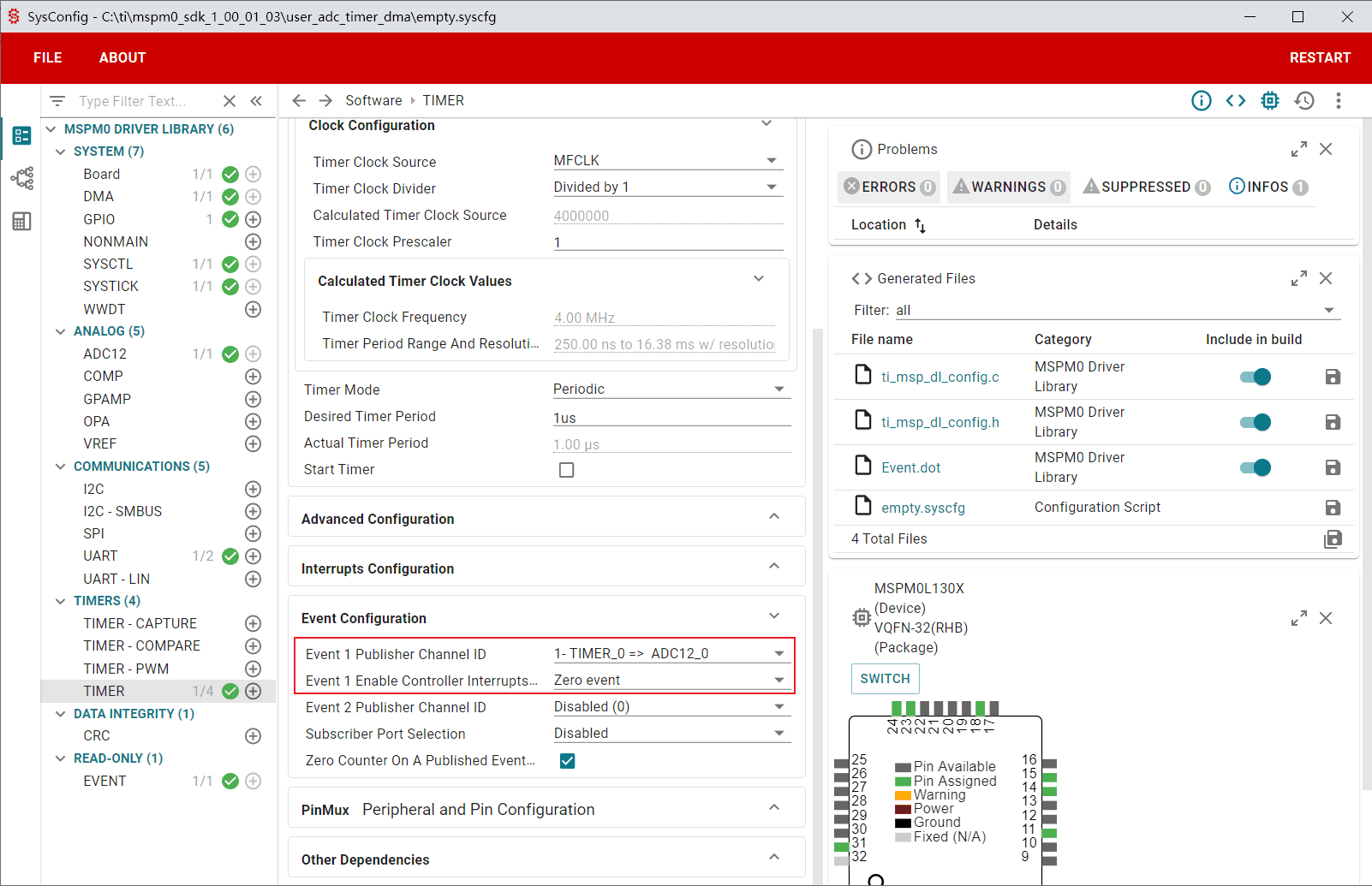The image size is (1372, 886).
Task: Open the Device View chip icon in toolbar
Action: coord(1270,101)
